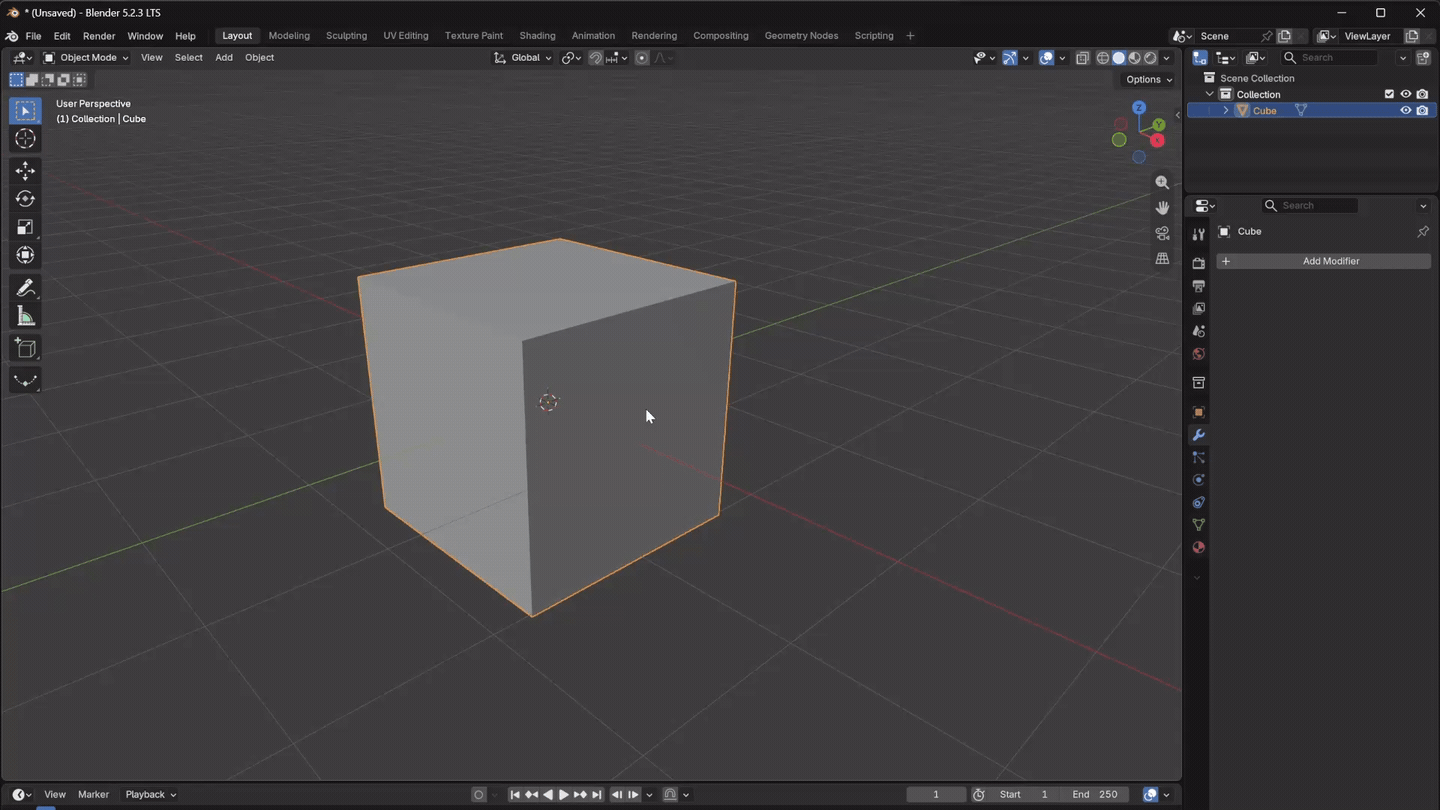Activate the Scale tool
The height and width of the screenshot is (810, 1440).
coord(25,228)
